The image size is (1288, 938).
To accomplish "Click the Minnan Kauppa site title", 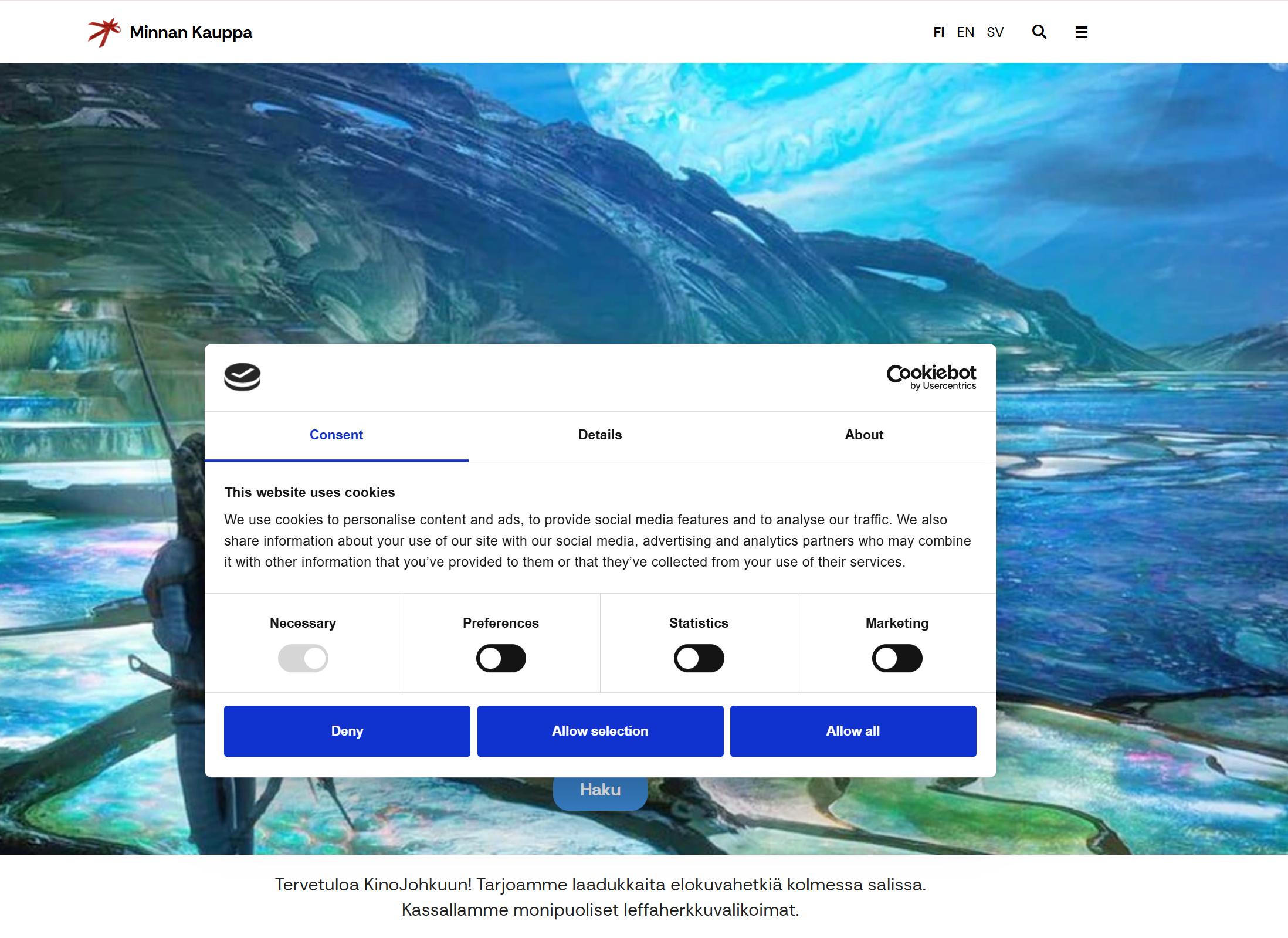I will [191, 32].
